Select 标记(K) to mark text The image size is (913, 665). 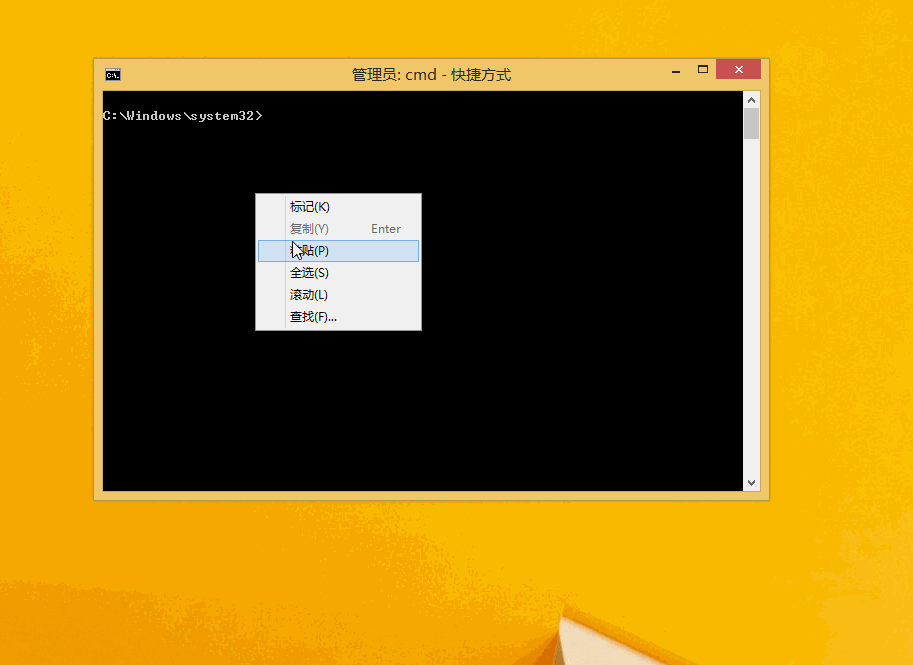[x=310, y=206]
